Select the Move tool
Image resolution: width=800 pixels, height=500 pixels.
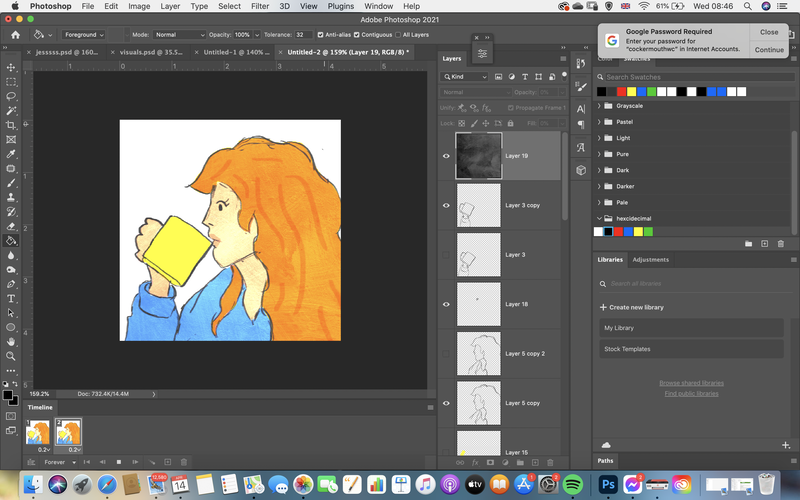click(11, 67)
